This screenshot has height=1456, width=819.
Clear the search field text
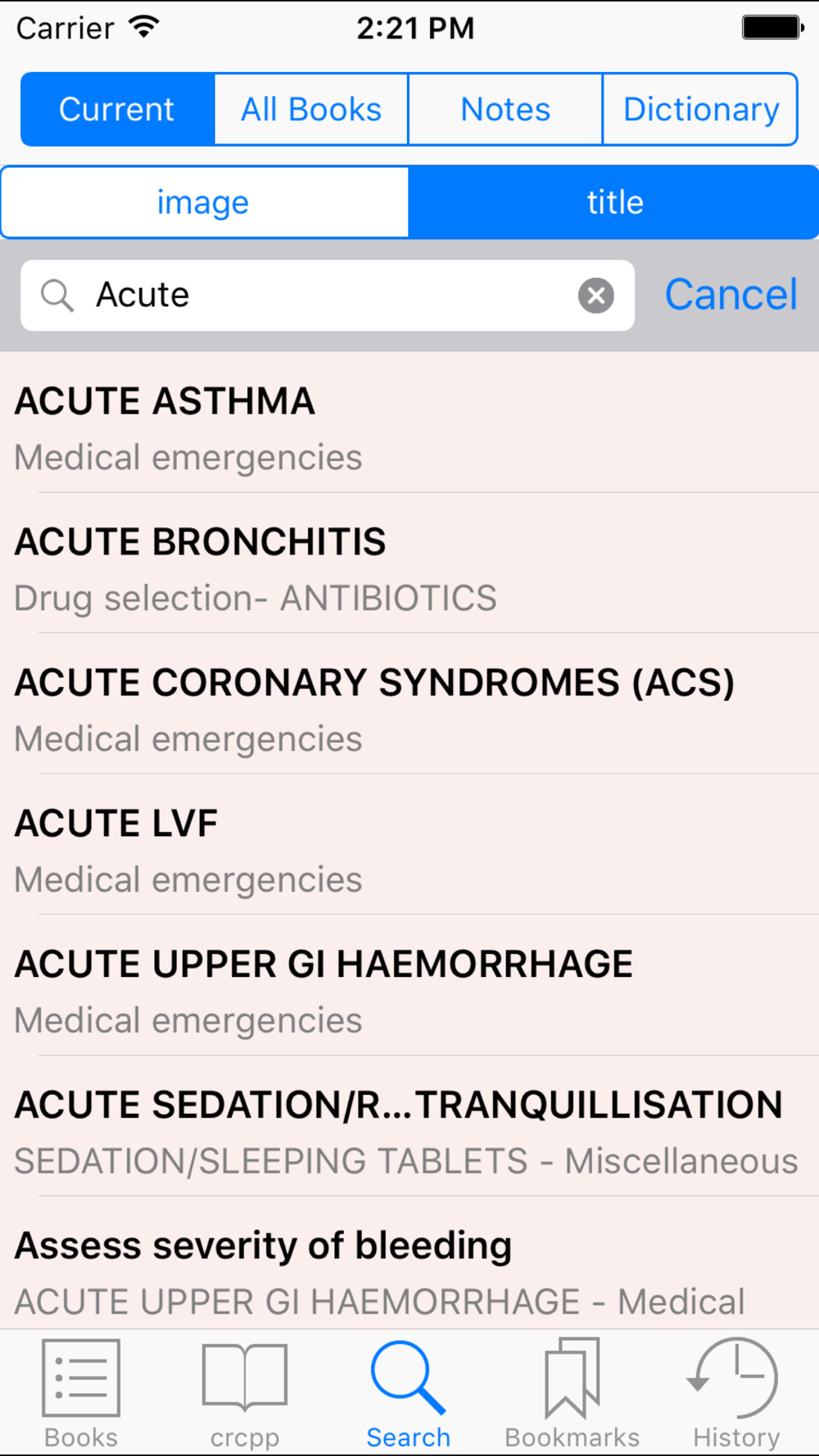596,296
